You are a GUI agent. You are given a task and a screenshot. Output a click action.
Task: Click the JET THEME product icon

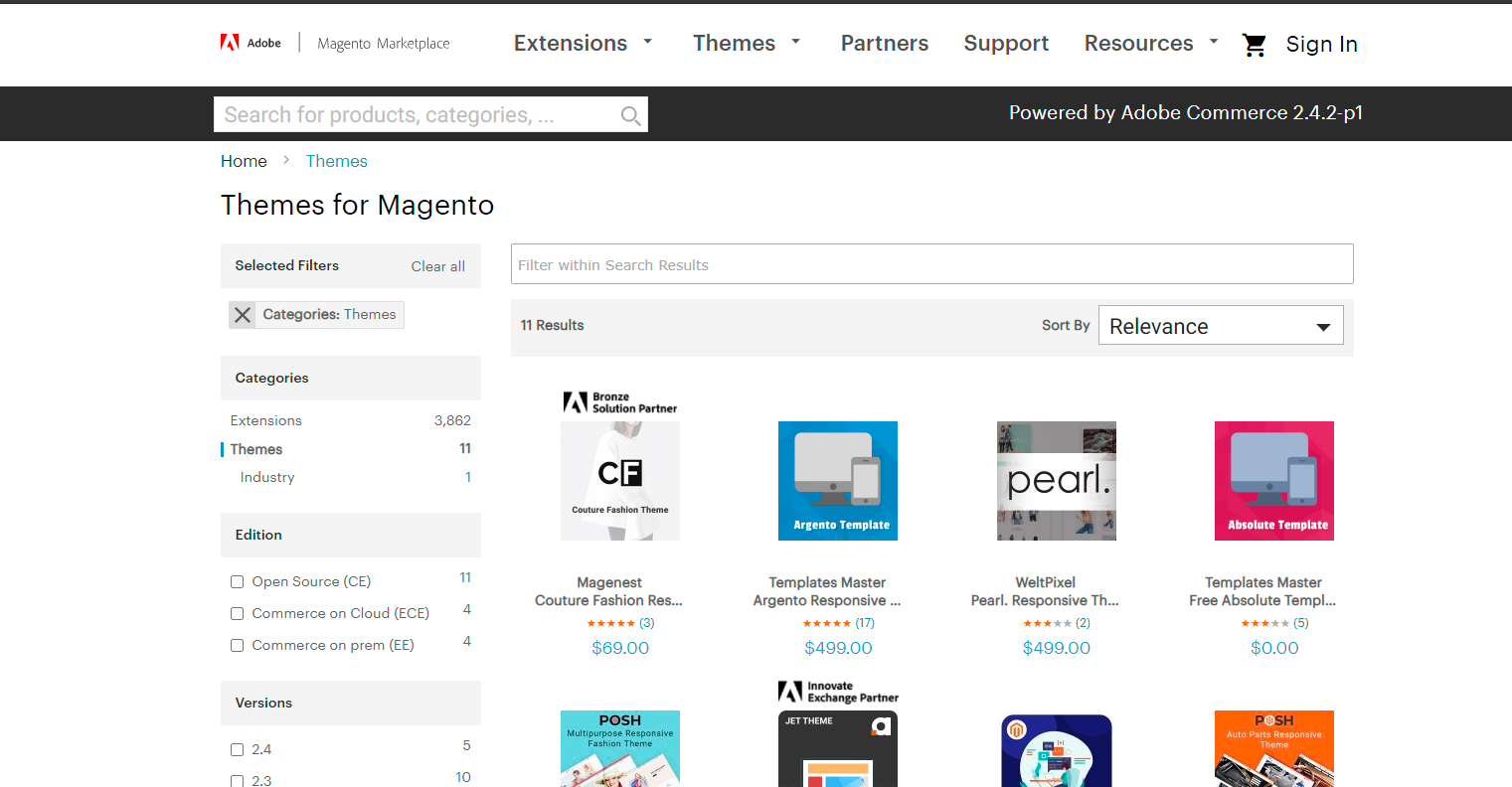click(838, 748)
